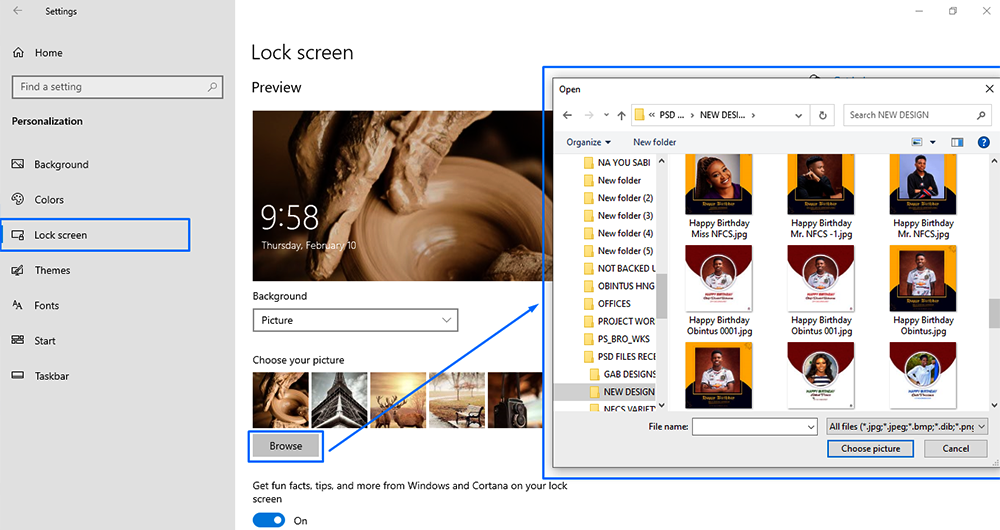
Task: Open Home in Settings sidebar
Action: pyautogui.click(x=38, y=53)
